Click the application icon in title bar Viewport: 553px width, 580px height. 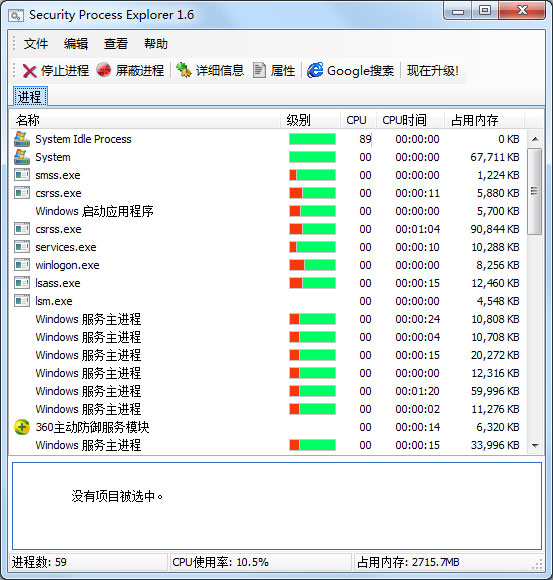click(16, 16)
